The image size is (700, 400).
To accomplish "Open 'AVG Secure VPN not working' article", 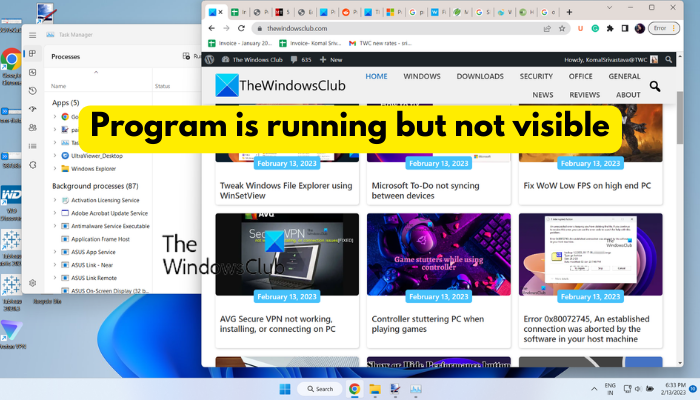I will [x=277, y=324].
